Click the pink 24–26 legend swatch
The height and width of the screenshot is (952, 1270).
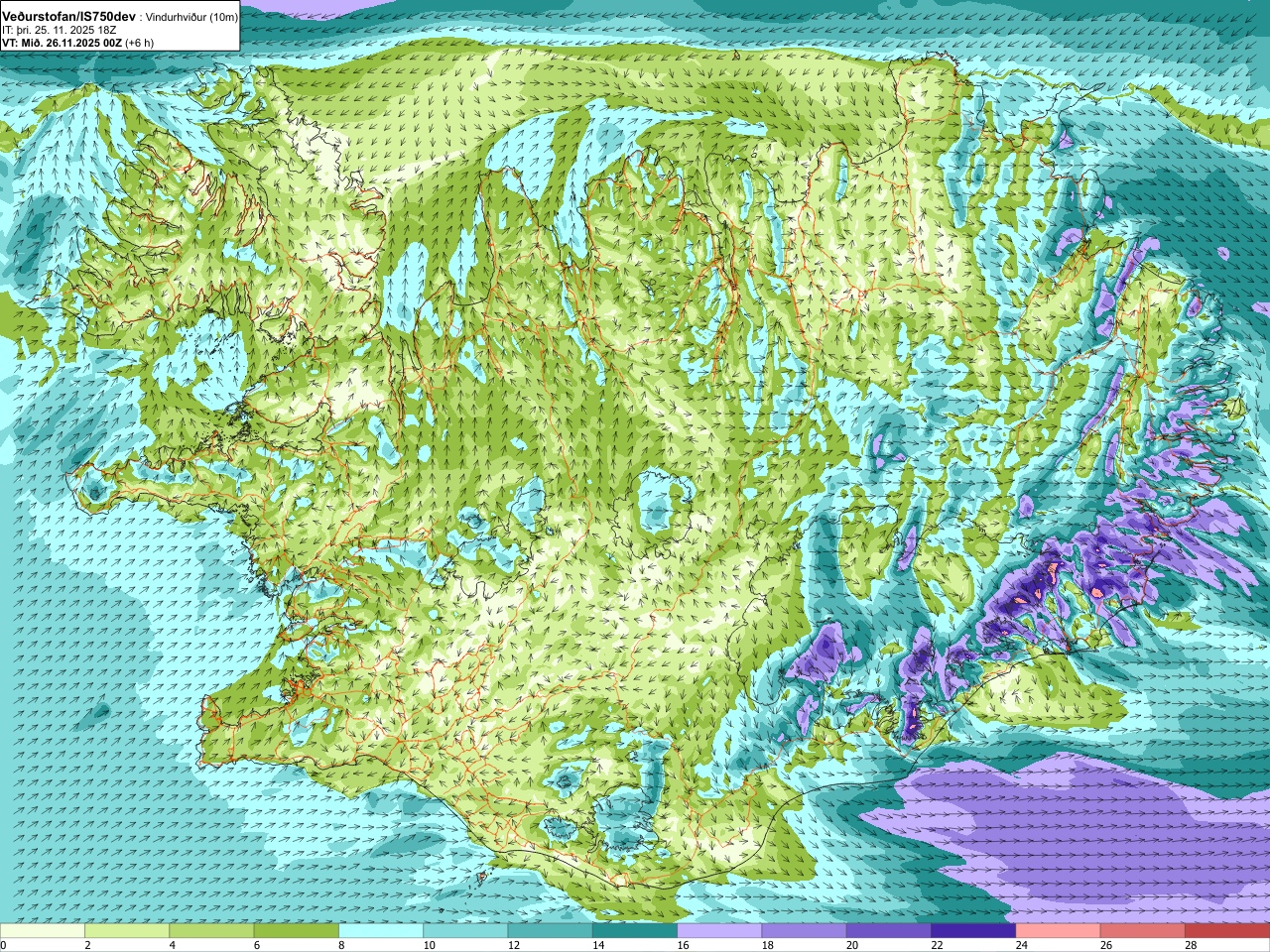coord(1059,931)
